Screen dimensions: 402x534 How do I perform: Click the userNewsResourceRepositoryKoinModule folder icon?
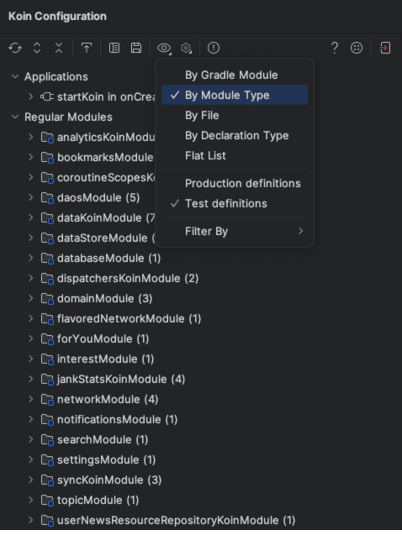coord(47,520)
